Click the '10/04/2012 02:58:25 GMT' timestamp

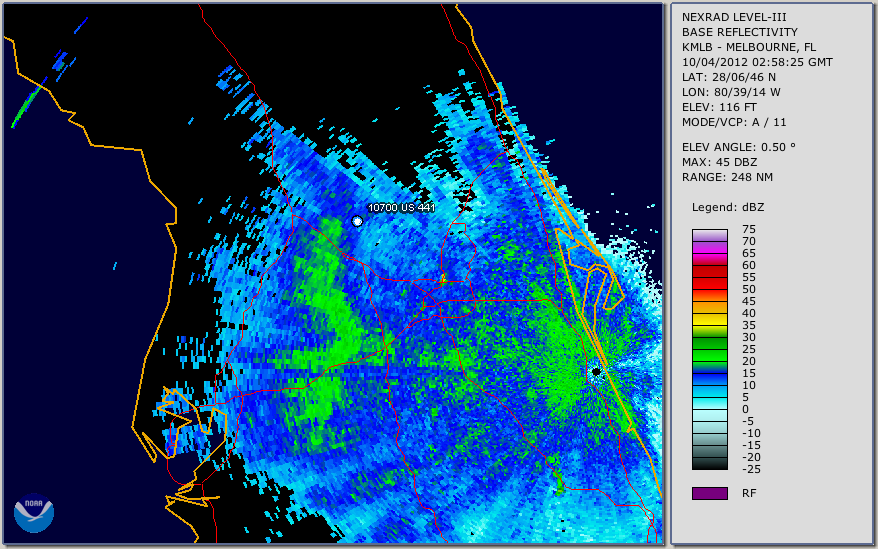(757, 62)
